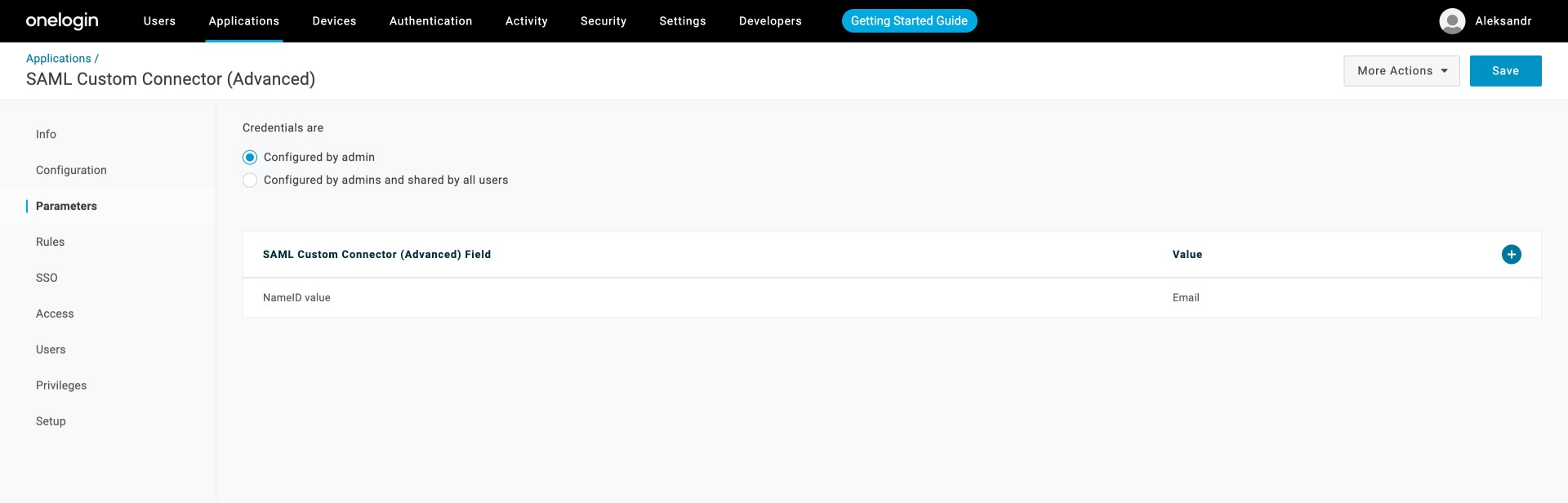This screenshot has height=503, width=1568.
Task: Open the Security top menu
Action: 604,21
